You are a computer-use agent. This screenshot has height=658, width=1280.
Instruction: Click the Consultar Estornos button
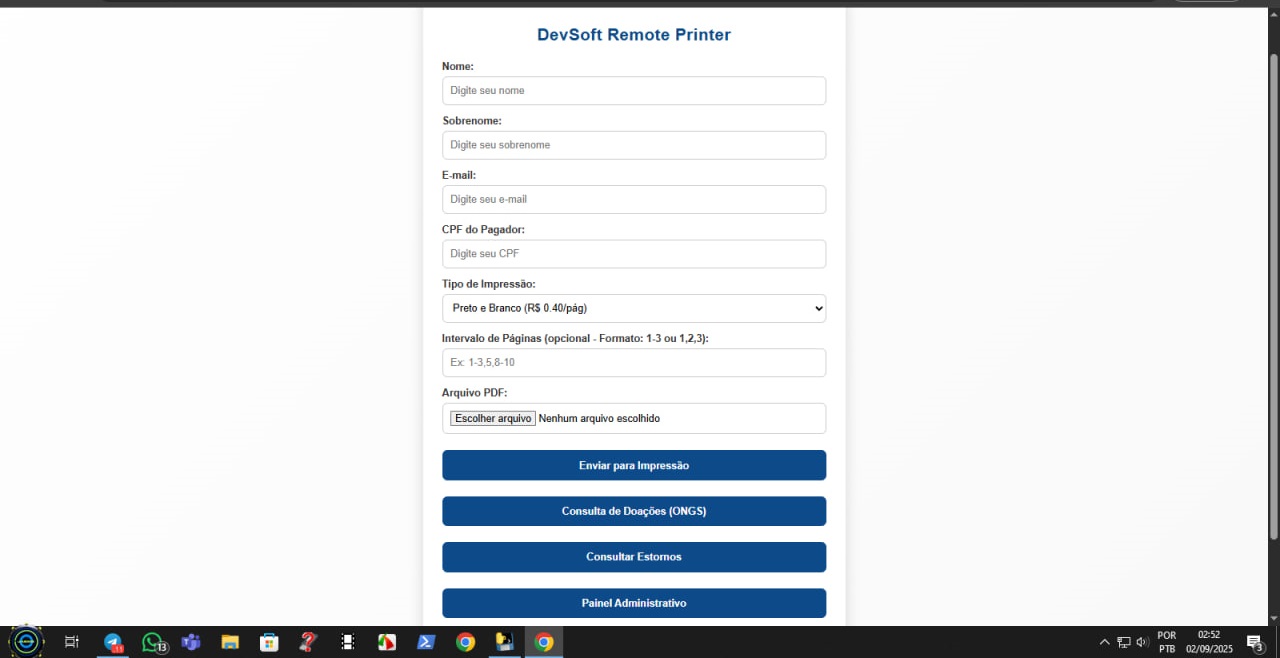point(634,557)
